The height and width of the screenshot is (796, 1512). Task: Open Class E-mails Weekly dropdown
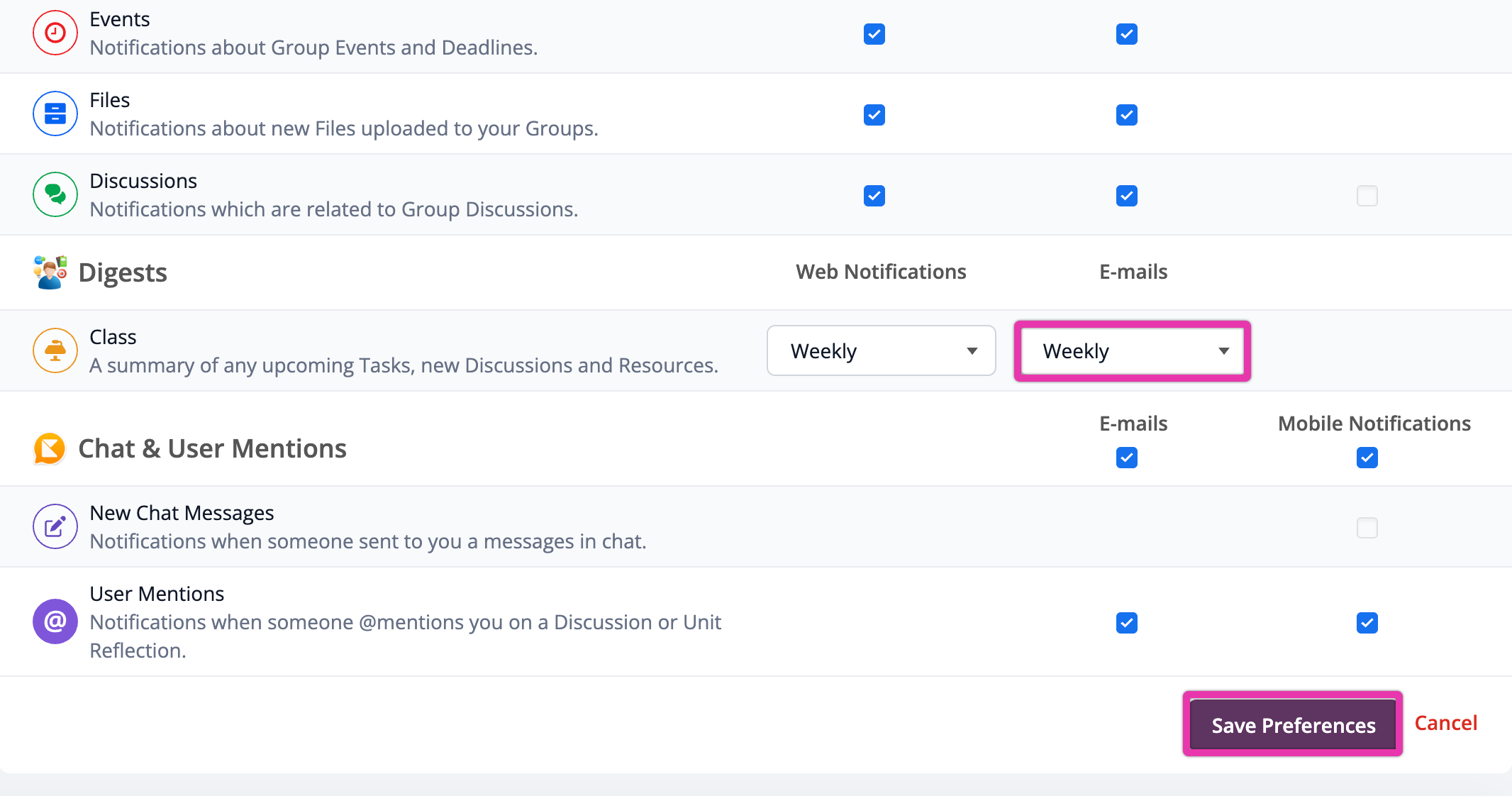[1133, 350]
